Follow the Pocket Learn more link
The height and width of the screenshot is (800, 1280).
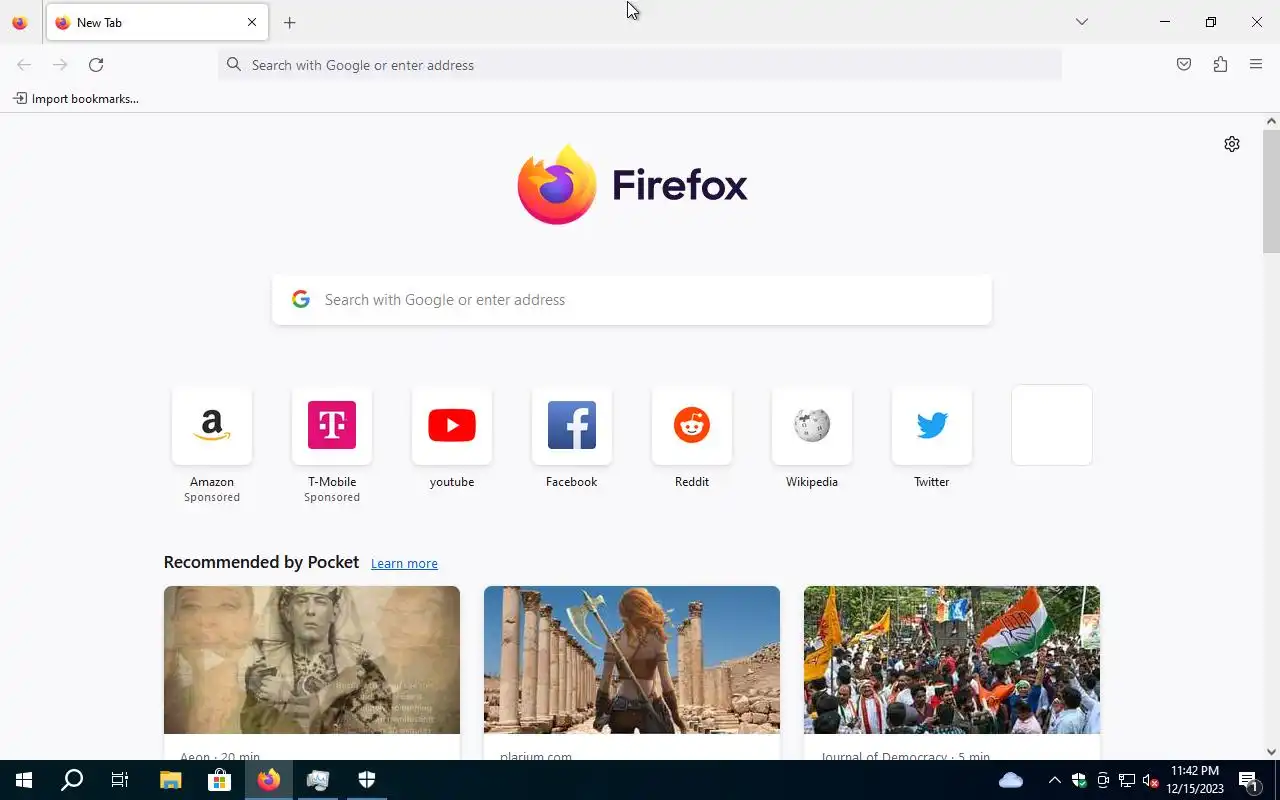(404, 564)
